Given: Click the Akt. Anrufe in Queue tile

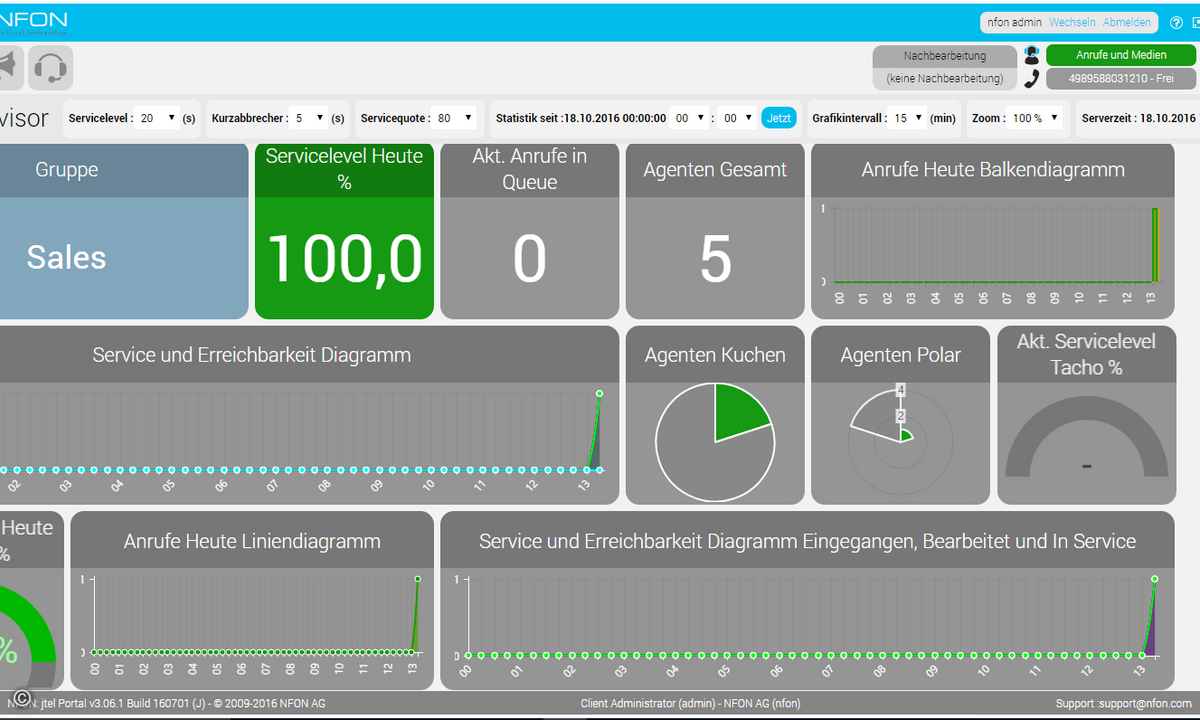Looking at the screenshot, I should pos(530,232).
